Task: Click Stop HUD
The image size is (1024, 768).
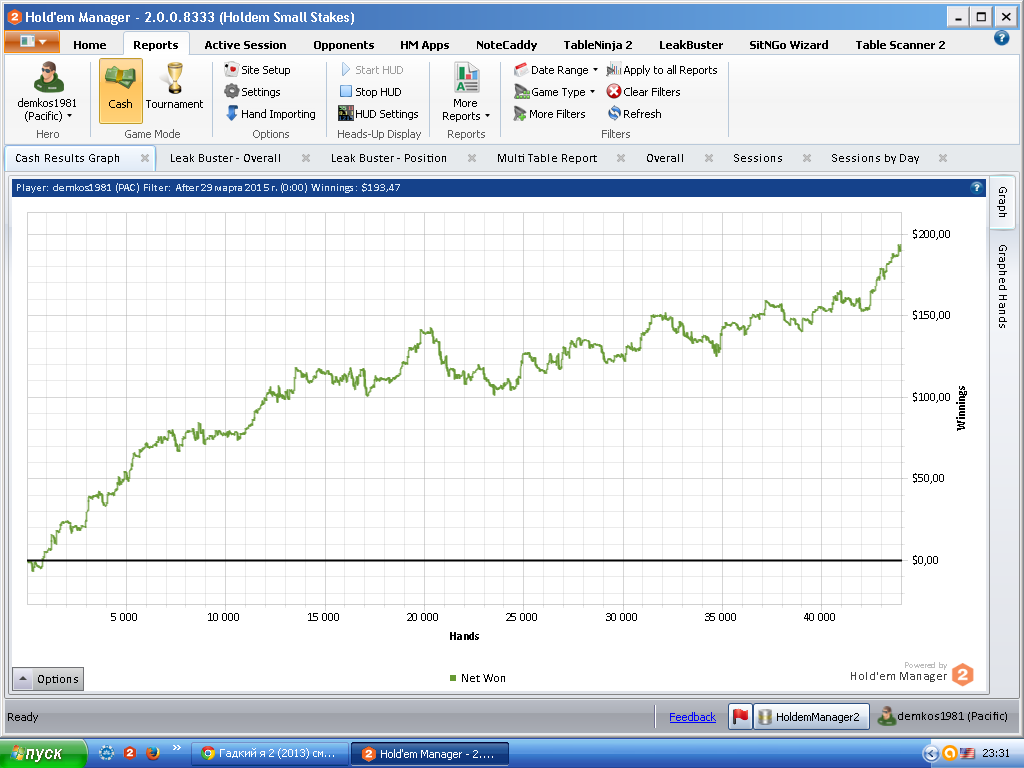Action: coord(370,92)
